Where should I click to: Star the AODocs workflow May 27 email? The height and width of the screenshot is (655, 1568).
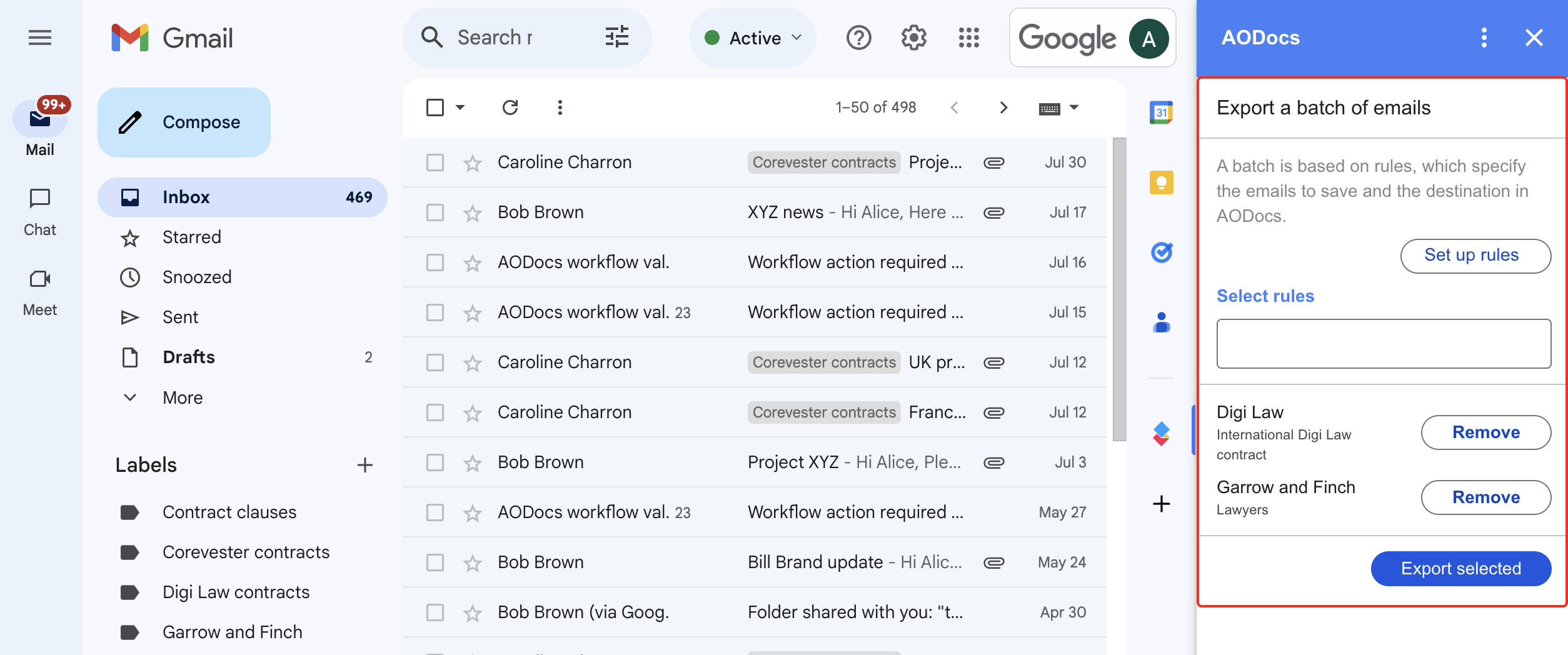[x=472, y=513]
